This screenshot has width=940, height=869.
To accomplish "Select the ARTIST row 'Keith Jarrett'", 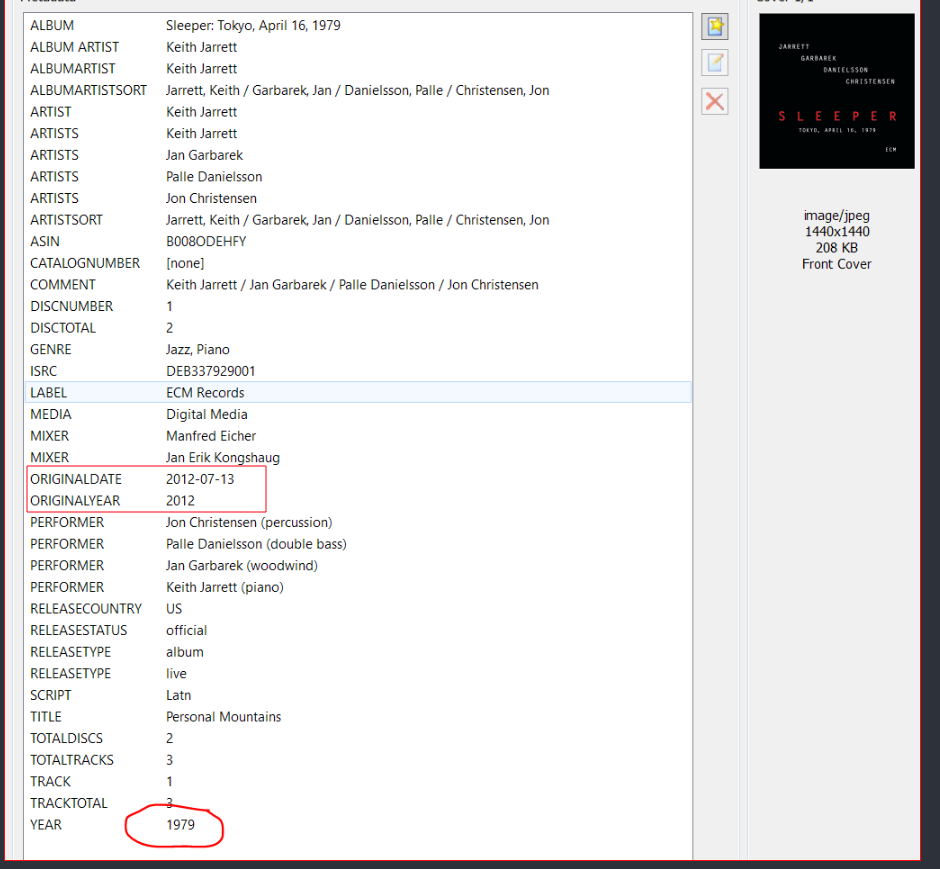I will click(358, 112).
